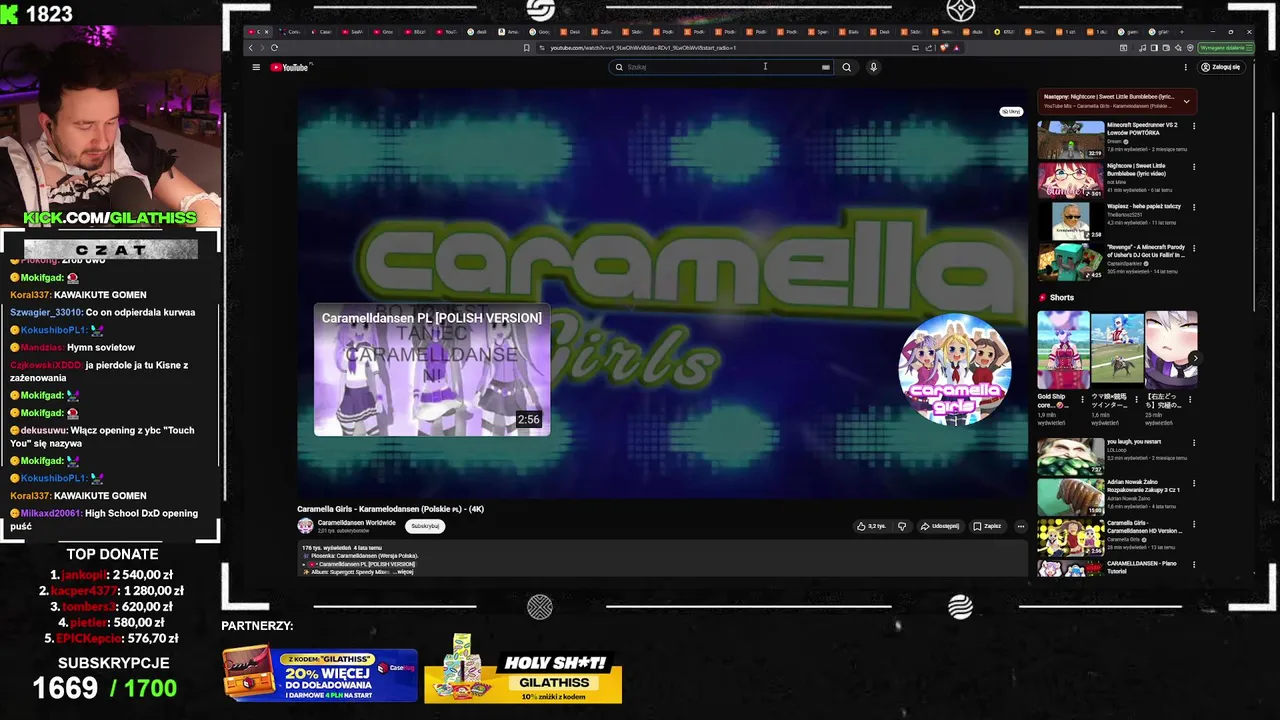
Task: Click the magnifier search button
Action: pos(847,67)
